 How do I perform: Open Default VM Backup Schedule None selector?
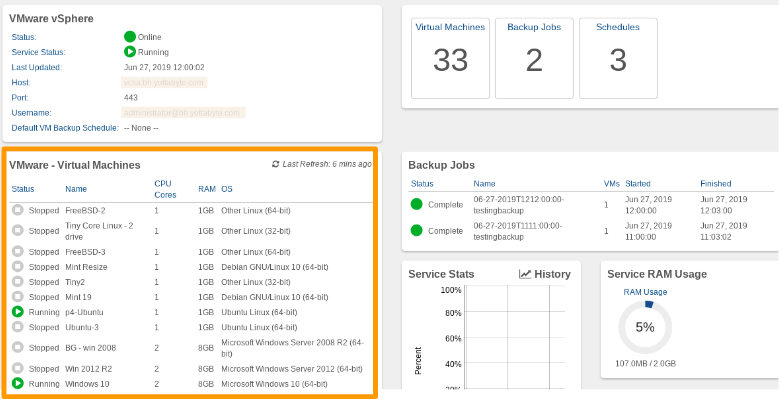(x=141, y=128)
